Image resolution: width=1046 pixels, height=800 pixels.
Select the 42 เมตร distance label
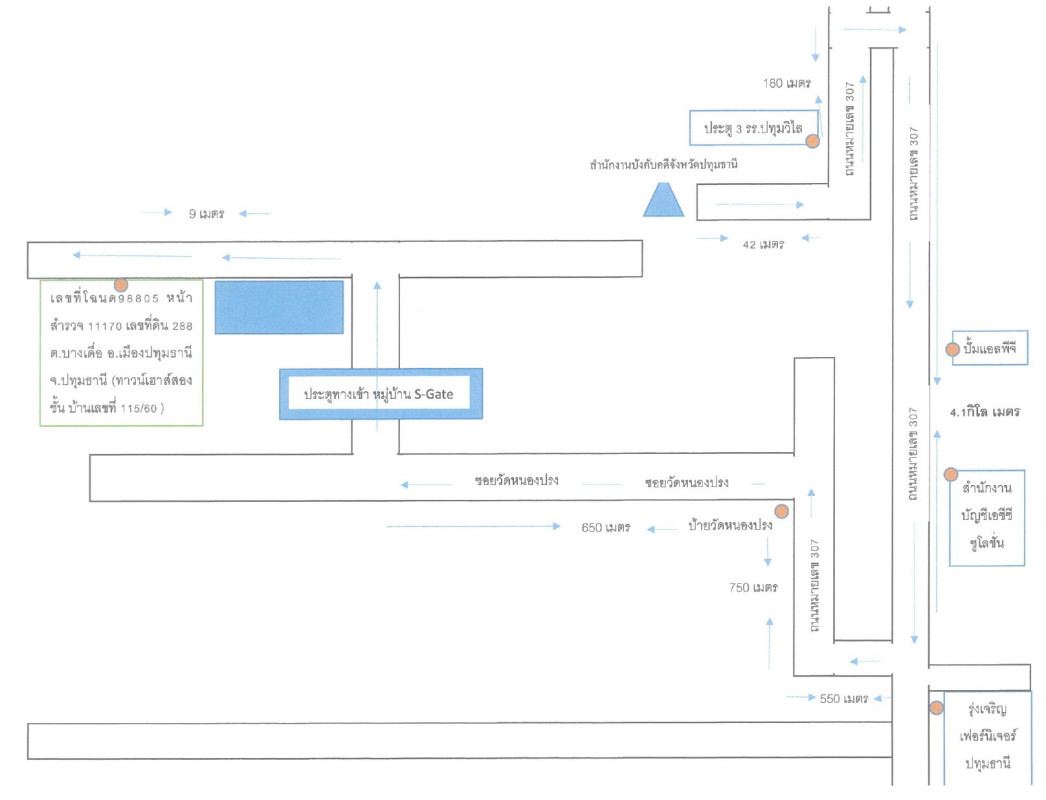coord(760,244)
